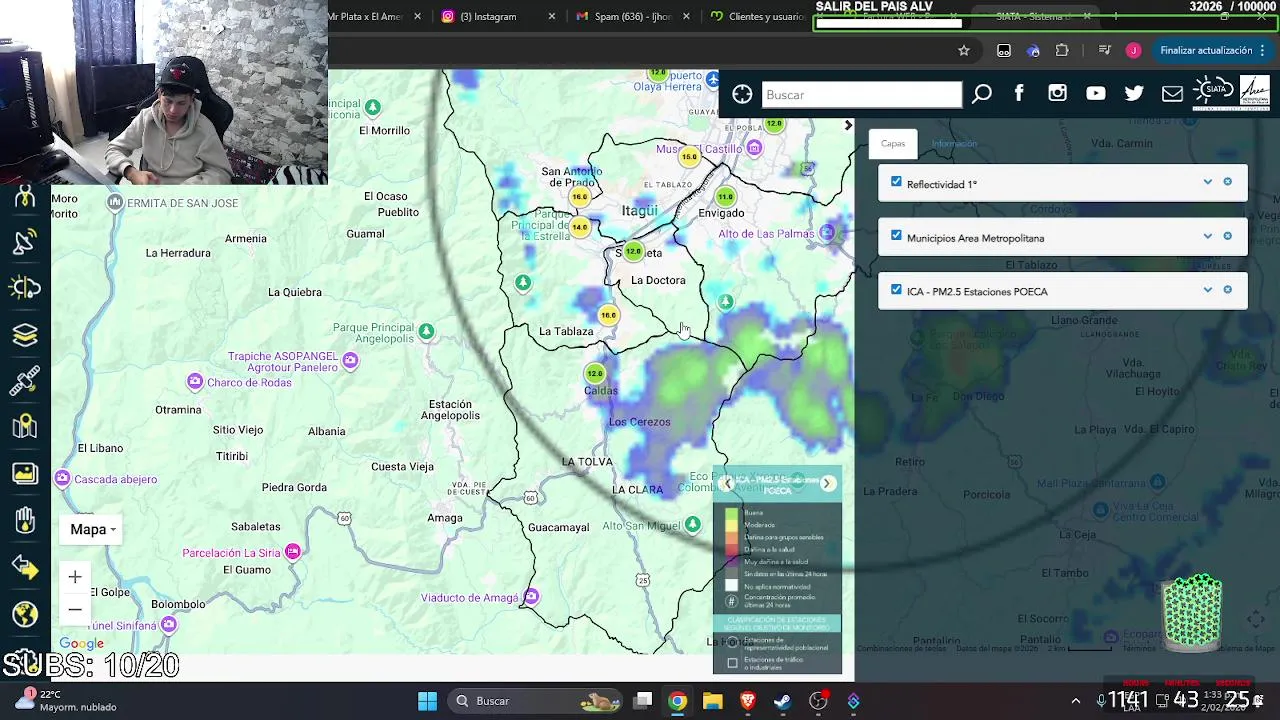
Task: Click the email envelope icon
Action: (1172, 94)
